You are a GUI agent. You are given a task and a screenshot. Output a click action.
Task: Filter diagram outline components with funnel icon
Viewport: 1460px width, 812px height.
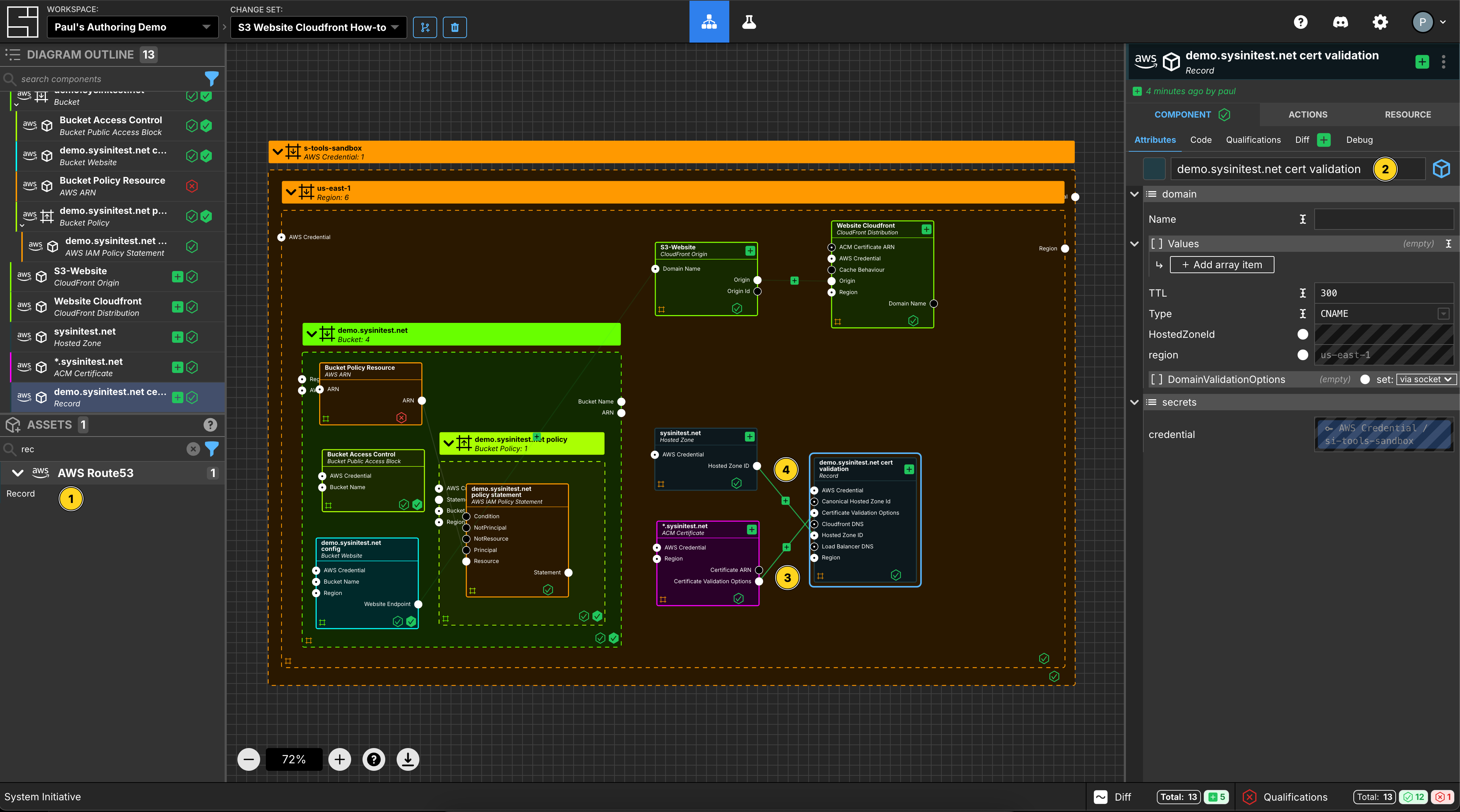click(211, 79)
